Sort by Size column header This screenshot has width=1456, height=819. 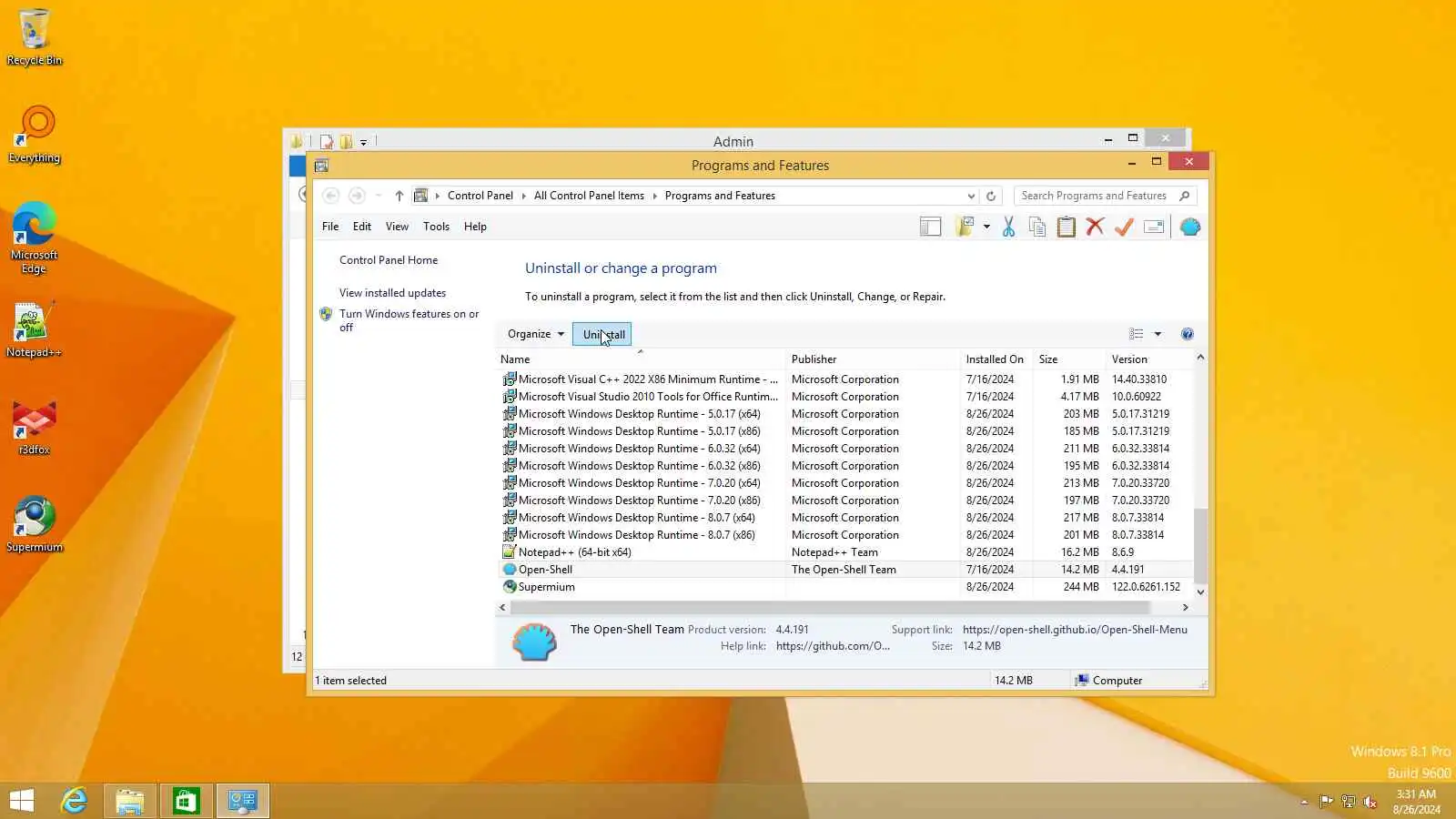(1069, 359)
